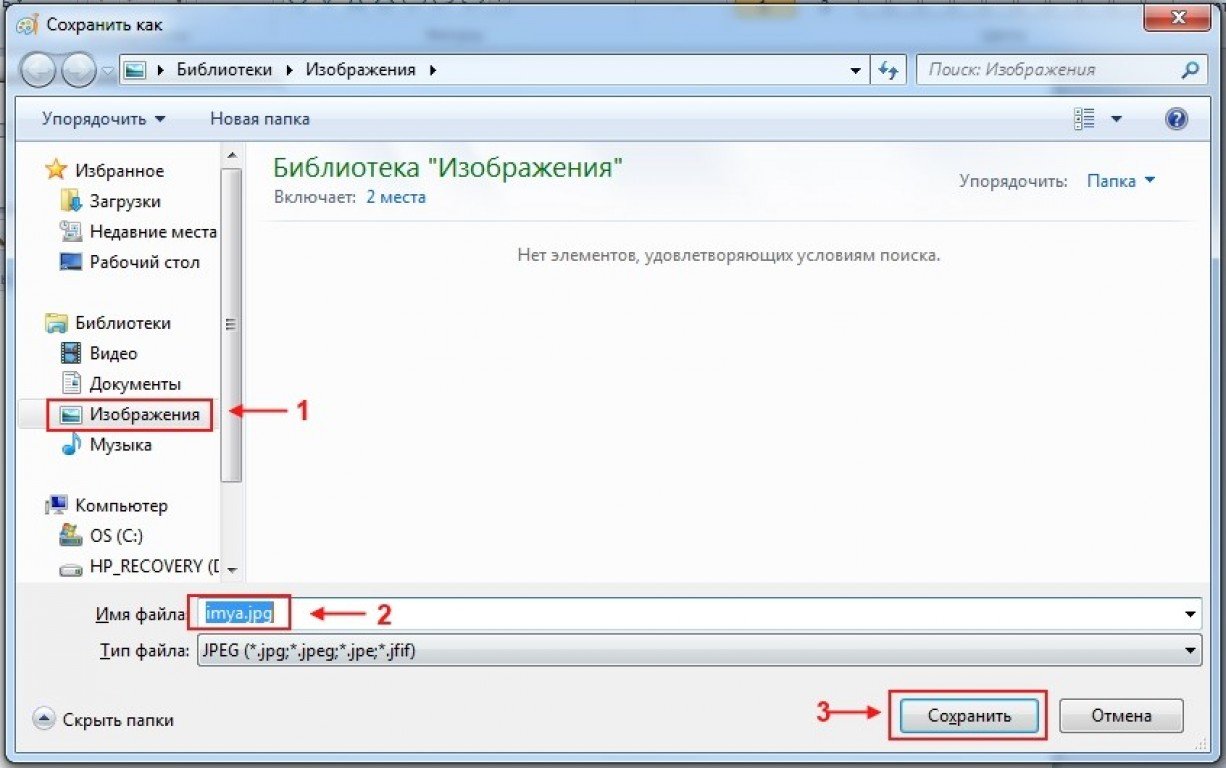
Task: Open the 2 места link
Action: [395, 197]
